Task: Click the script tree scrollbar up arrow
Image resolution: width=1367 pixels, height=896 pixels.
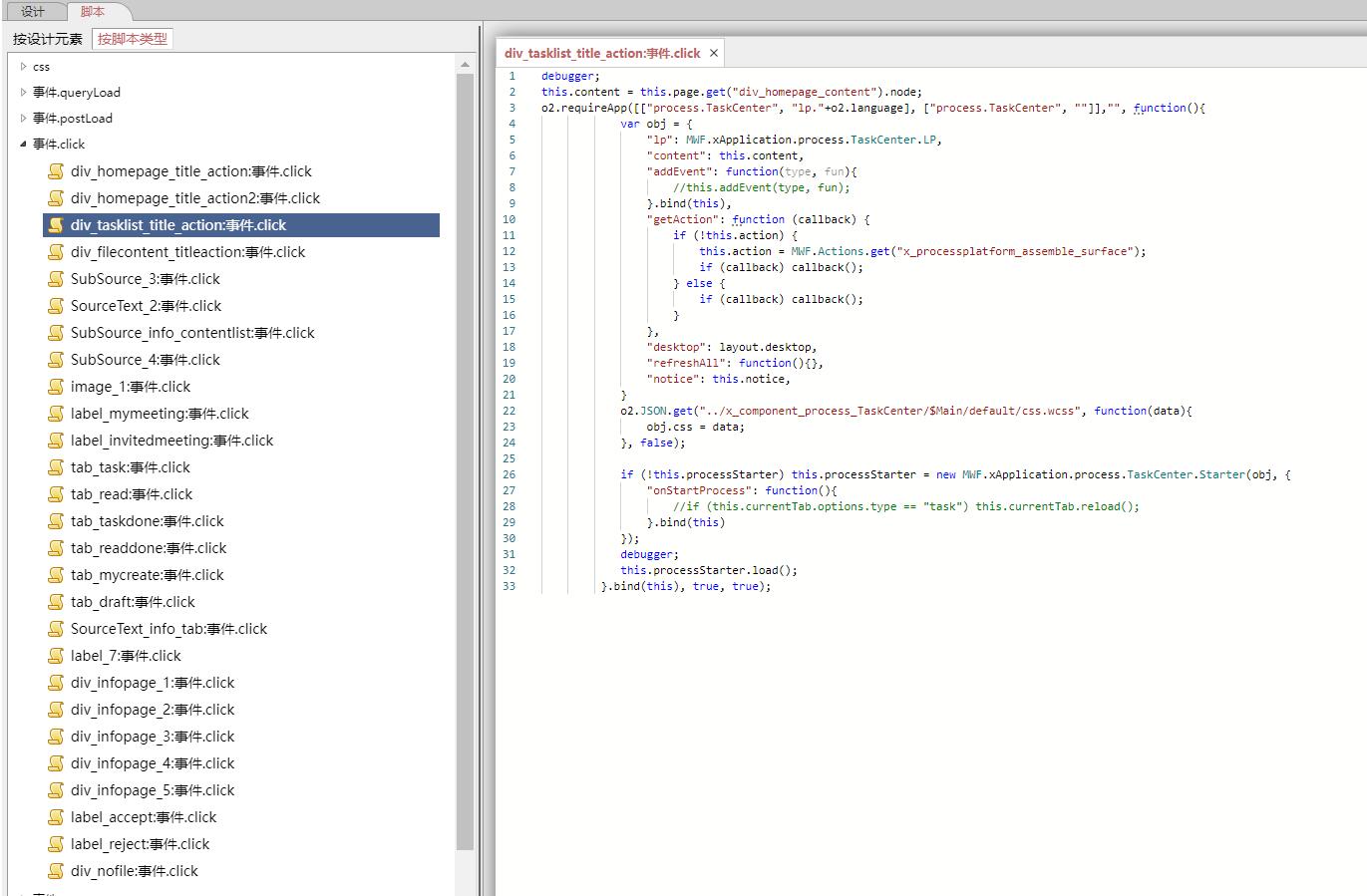Action: click(465, 65)
